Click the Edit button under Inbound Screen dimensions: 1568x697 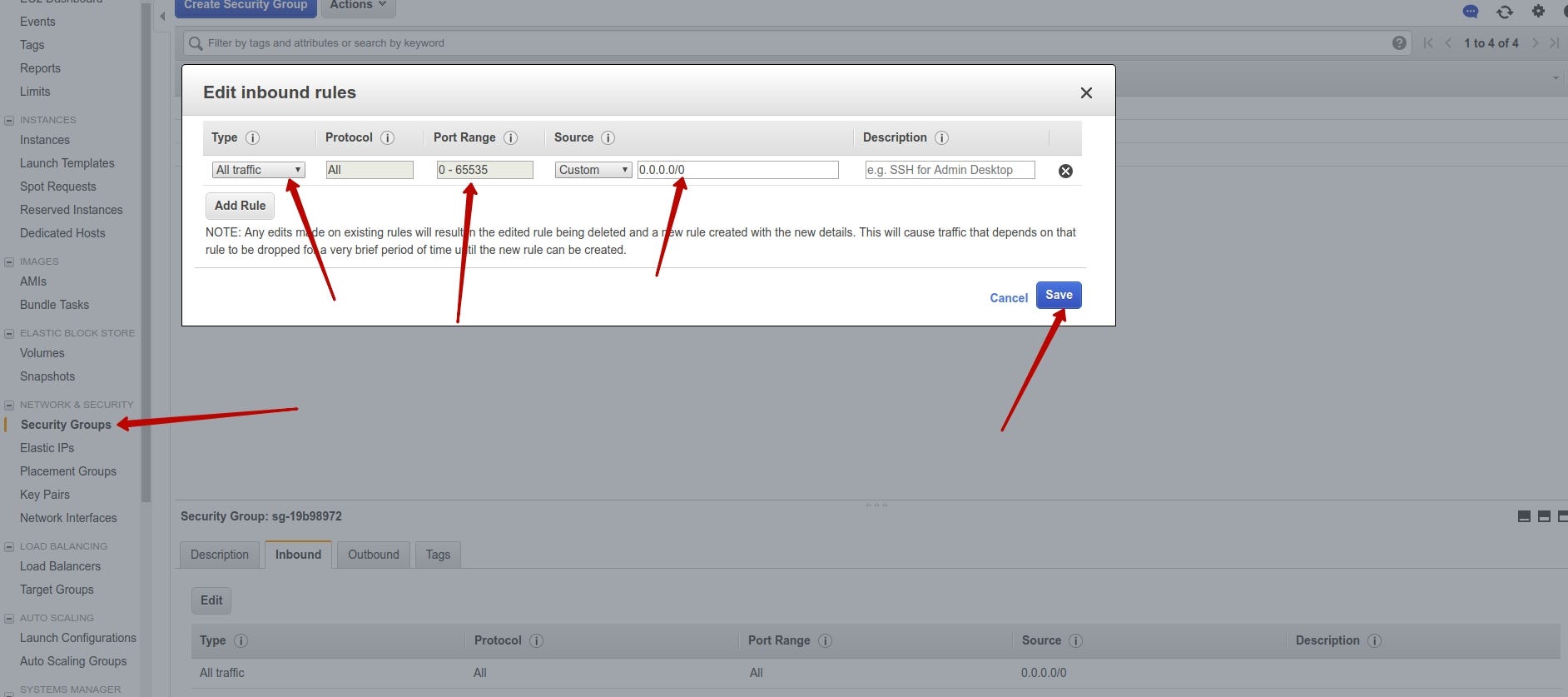(211, 600)
